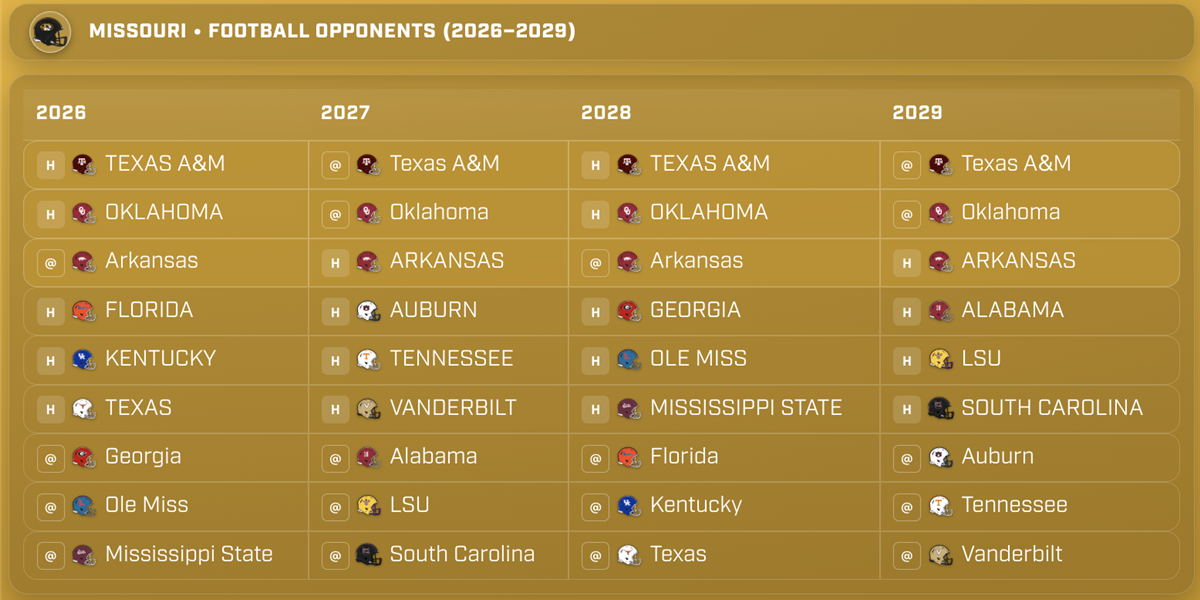Click the Auburn helmet icon in 2027
This screenshot has width=1200, height=600.
pyautogui.click(x=368, y=311)
